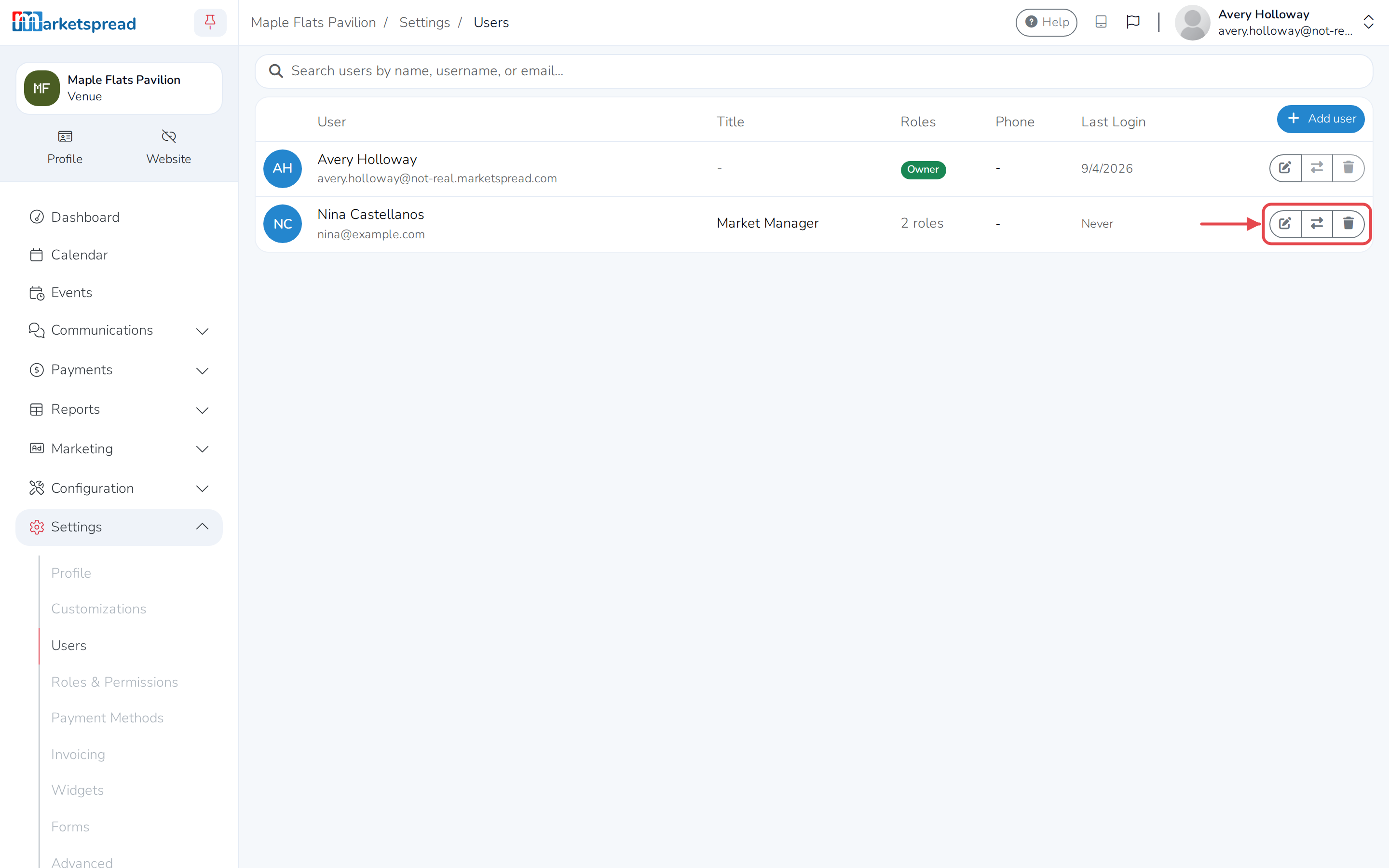The height and width of the screenshot is (868, 1389).
Task: Expand the Configuration menu
Action: pyautogui.click(x=119, y=488)
